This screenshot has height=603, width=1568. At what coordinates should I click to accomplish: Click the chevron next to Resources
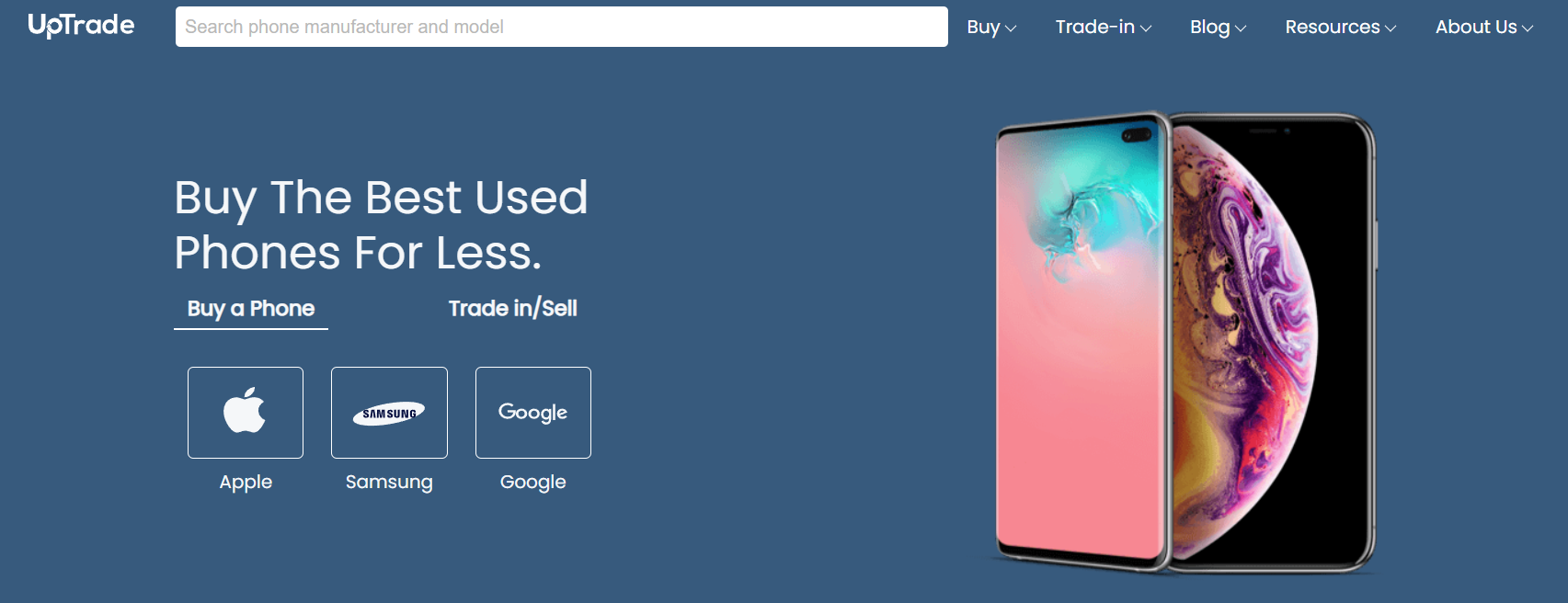[1391, 28]
